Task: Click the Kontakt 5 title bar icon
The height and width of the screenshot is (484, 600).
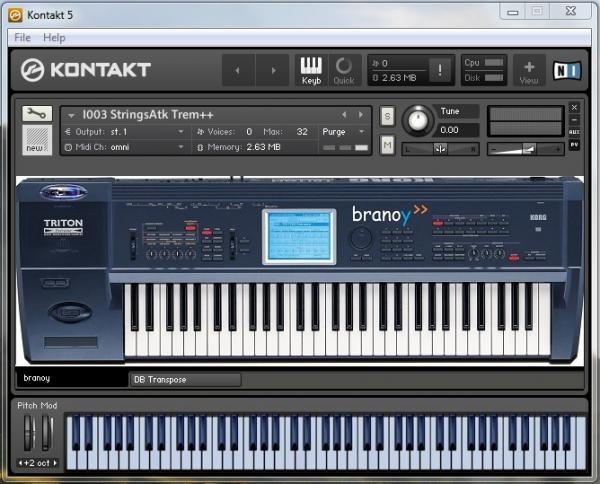Action: (x=15, y=15)
